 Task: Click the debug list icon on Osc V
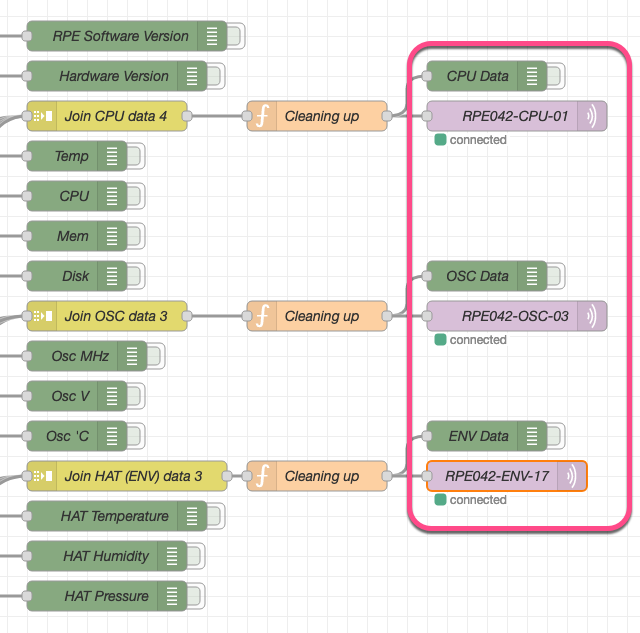point(112,396)
